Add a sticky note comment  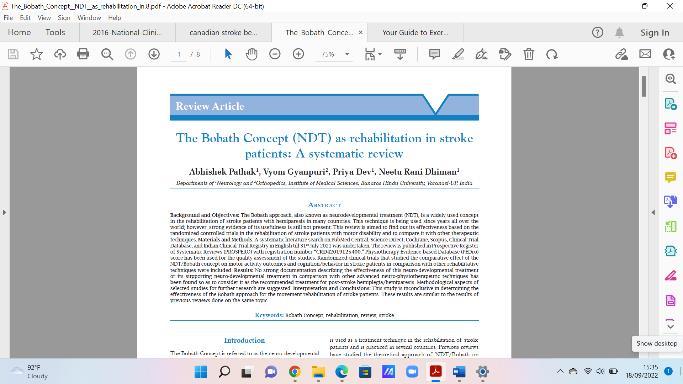(434, 54)
